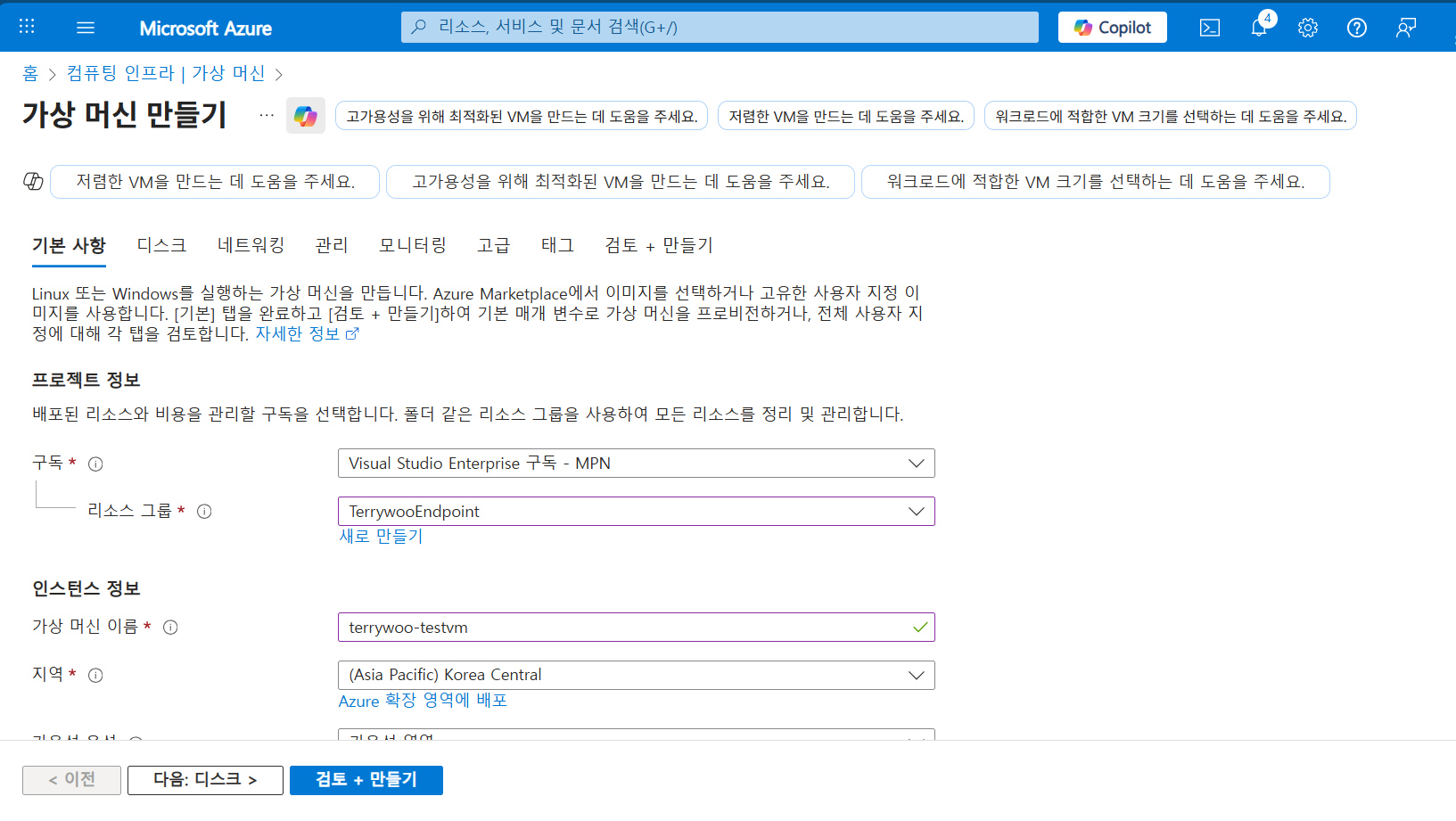Click second-row chip 저렴한 VM을 만드는 데 도움을
Screen dimensions: 1456x821
pos(215,182)
